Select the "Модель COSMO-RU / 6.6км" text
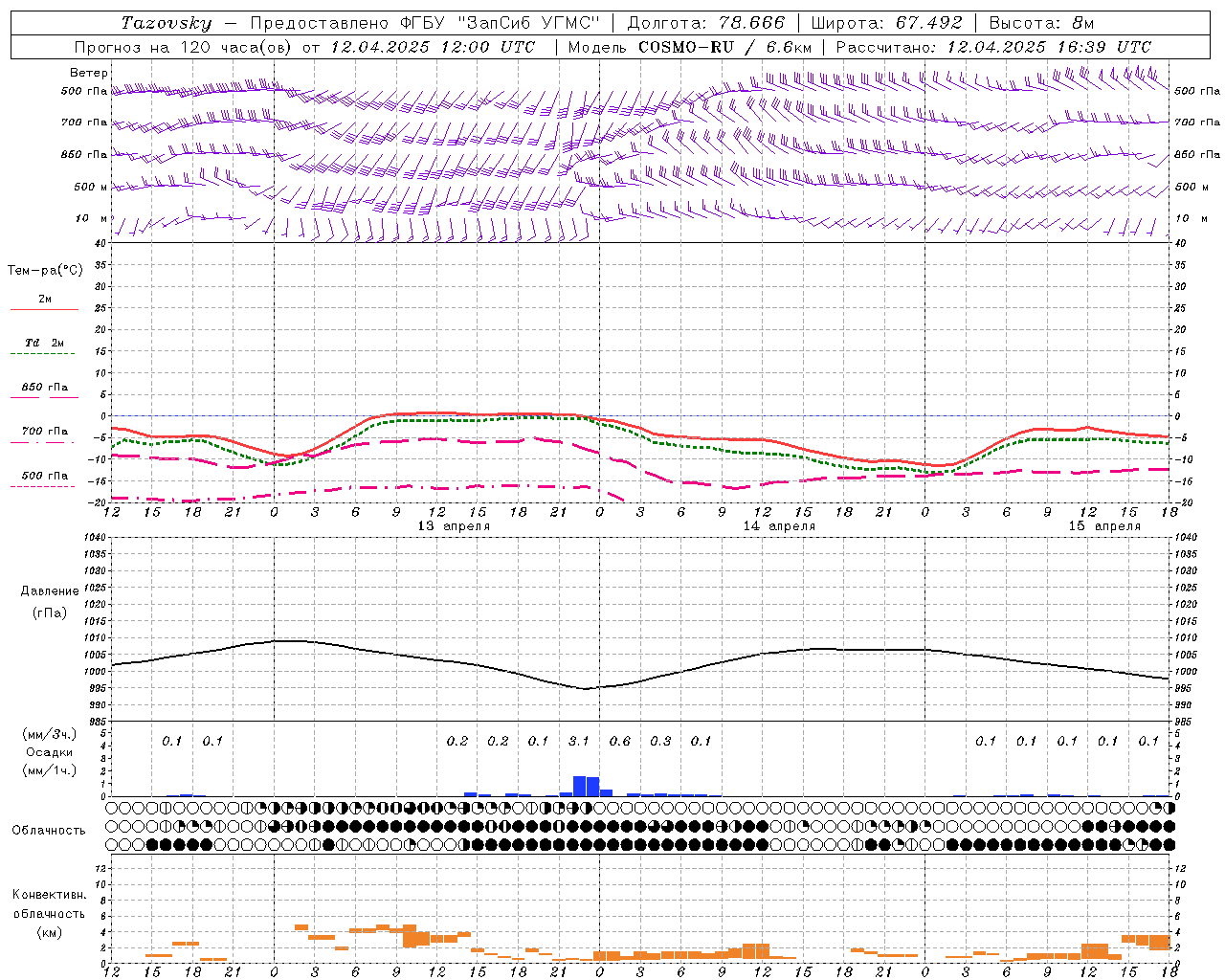 tap(690, 47)
